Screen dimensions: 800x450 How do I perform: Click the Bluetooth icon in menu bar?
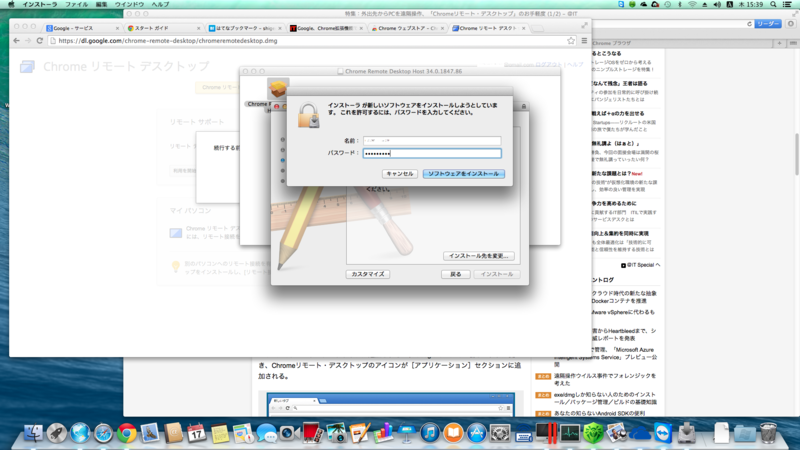click(x=680, y=4)
